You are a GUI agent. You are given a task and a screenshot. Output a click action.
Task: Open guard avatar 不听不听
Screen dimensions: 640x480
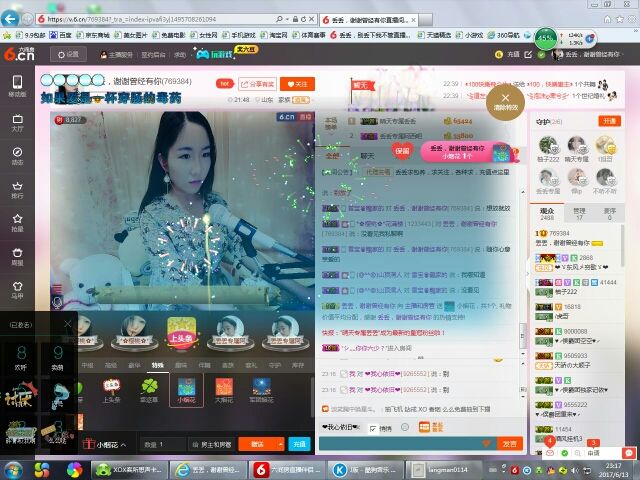tap(605, 181)
